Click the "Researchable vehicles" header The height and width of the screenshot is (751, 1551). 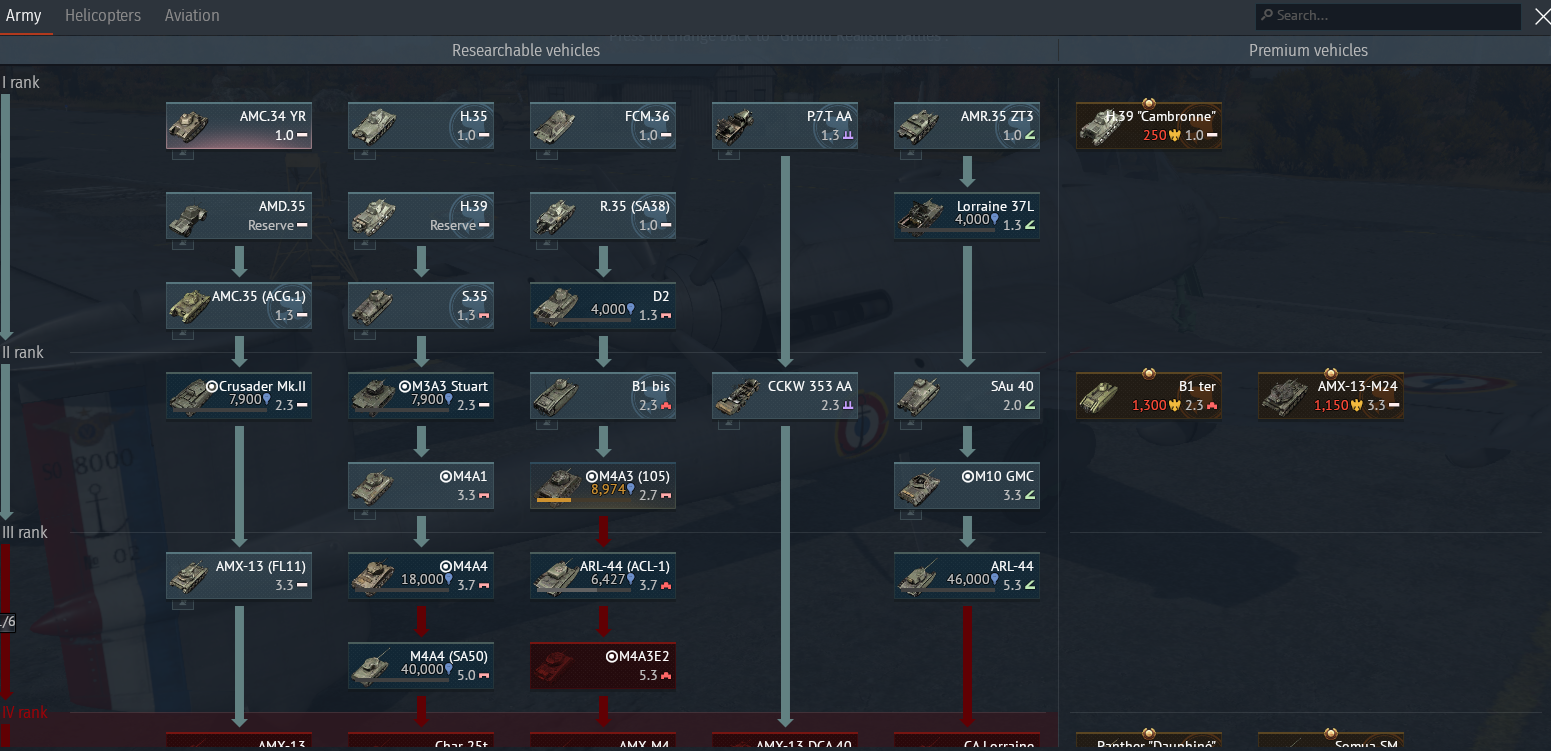(526, 50)
